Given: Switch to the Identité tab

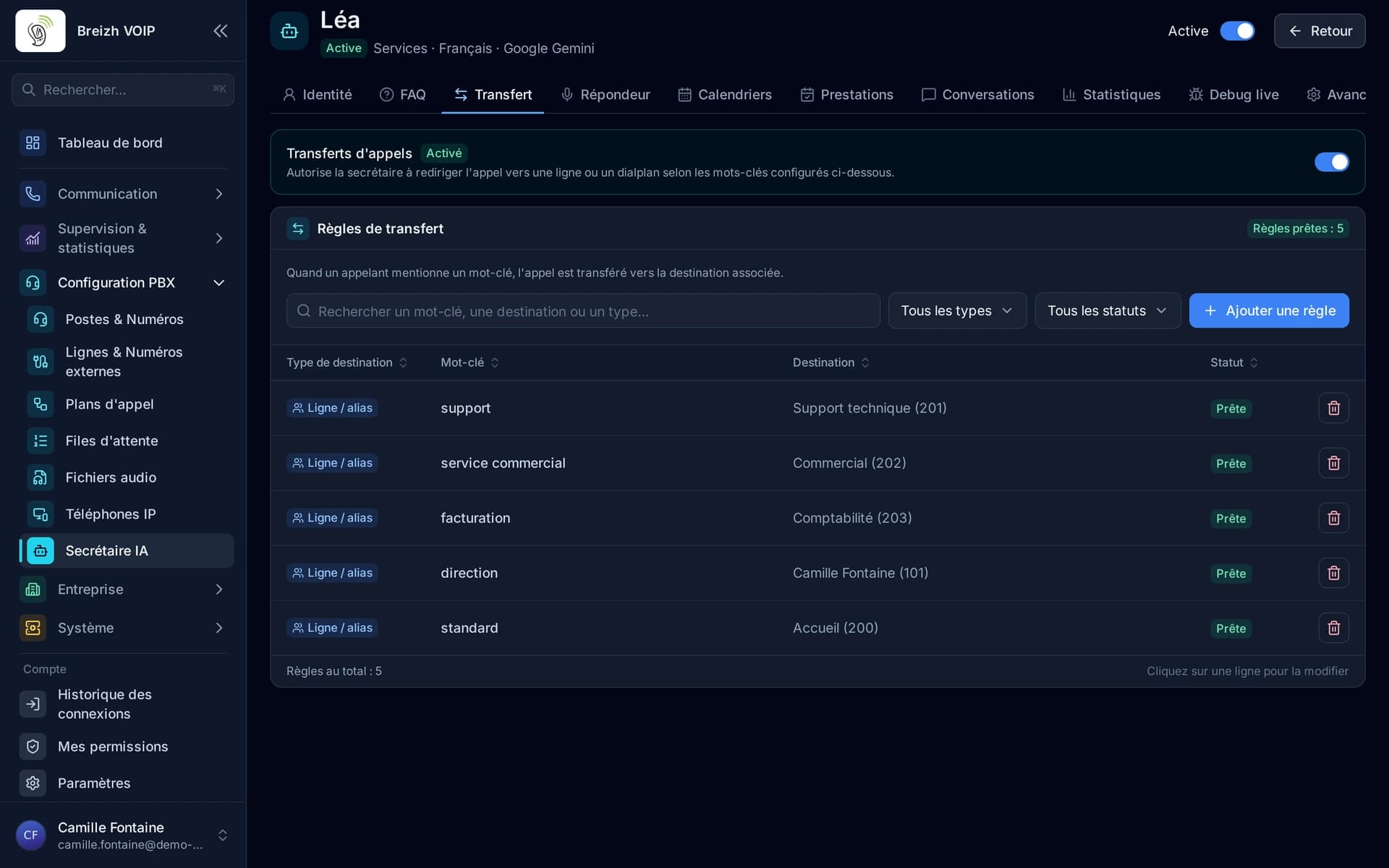Looking at the screenshot, I should [x=317, y=95].
